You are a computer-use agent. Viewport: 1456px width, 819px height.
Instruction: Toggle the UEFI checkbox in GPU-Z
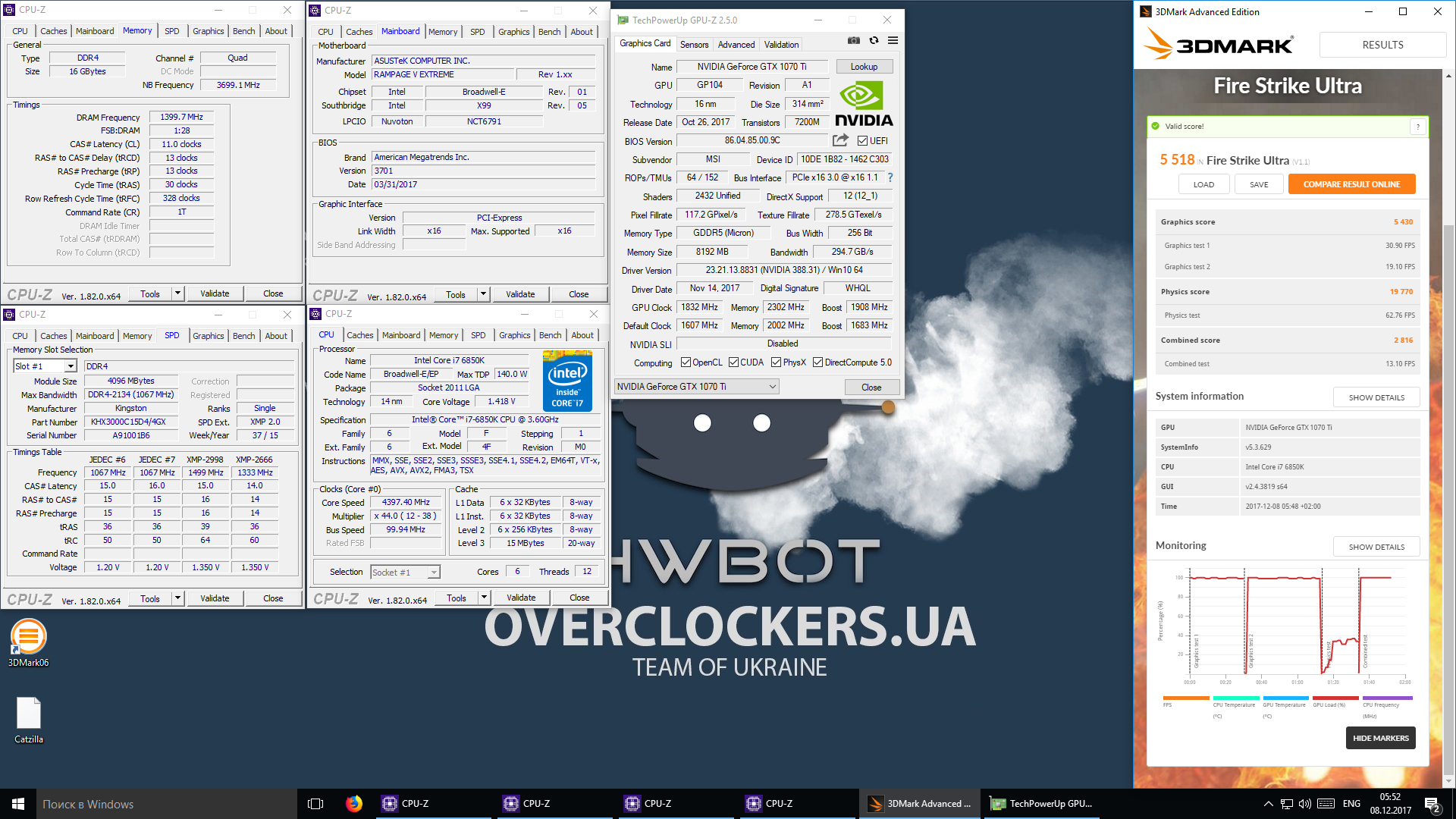(x=862, y=141)
